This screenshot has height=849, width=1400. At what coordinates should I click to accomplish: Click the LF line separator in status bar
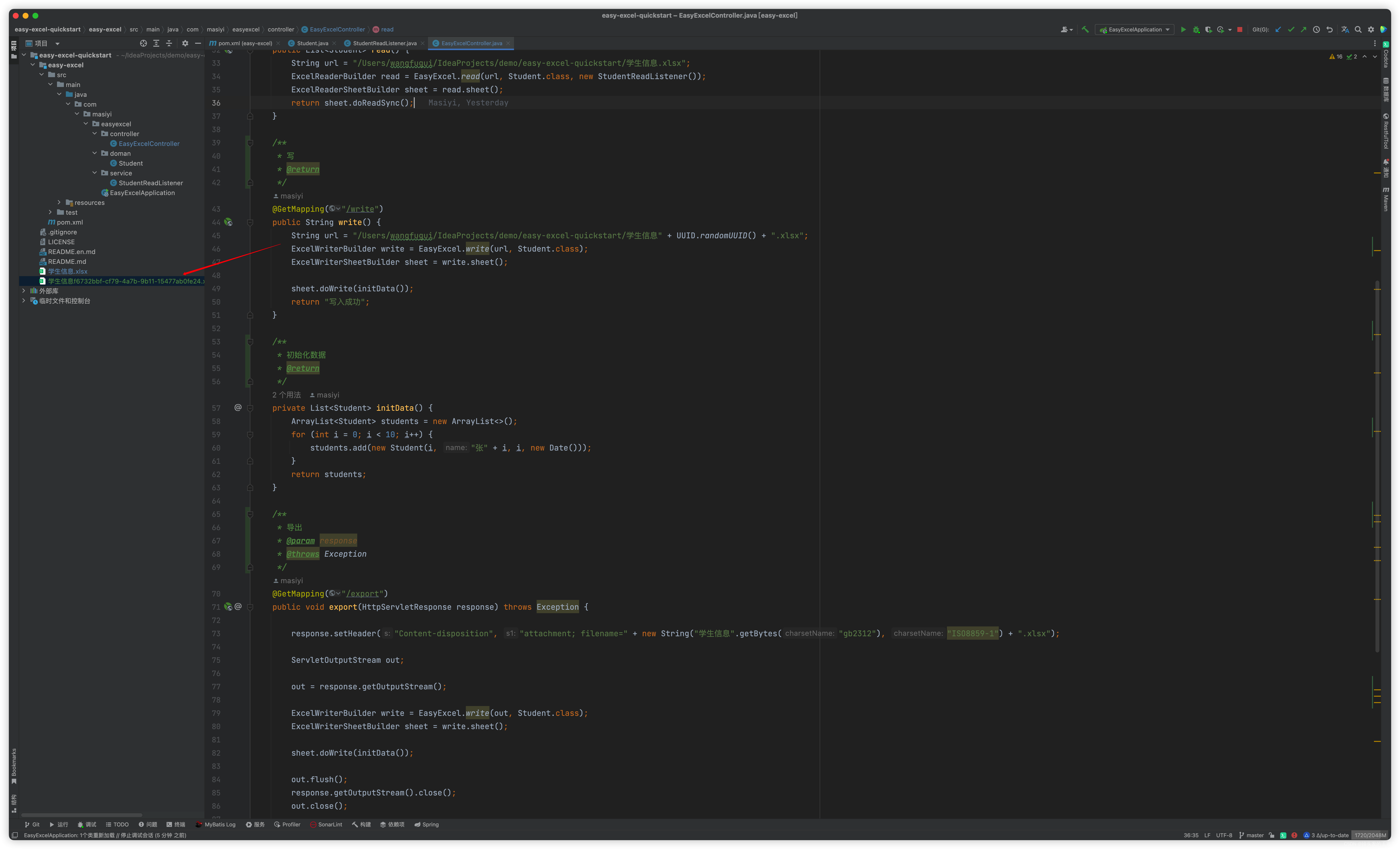click(x=1207, y=835)
